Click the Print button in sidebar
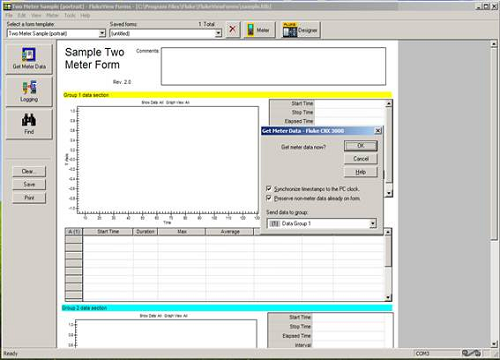The height and width of the screenshot is (360, 500). 29,198
